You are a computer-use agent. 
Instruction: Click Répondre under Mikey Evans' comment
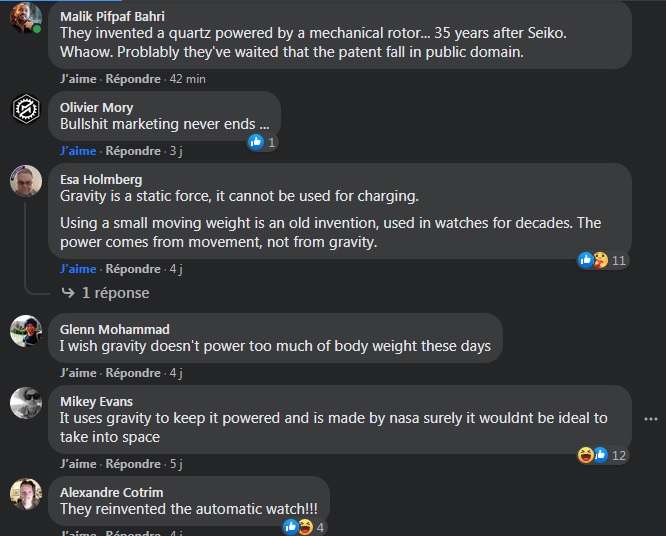(x=133, y=464)
